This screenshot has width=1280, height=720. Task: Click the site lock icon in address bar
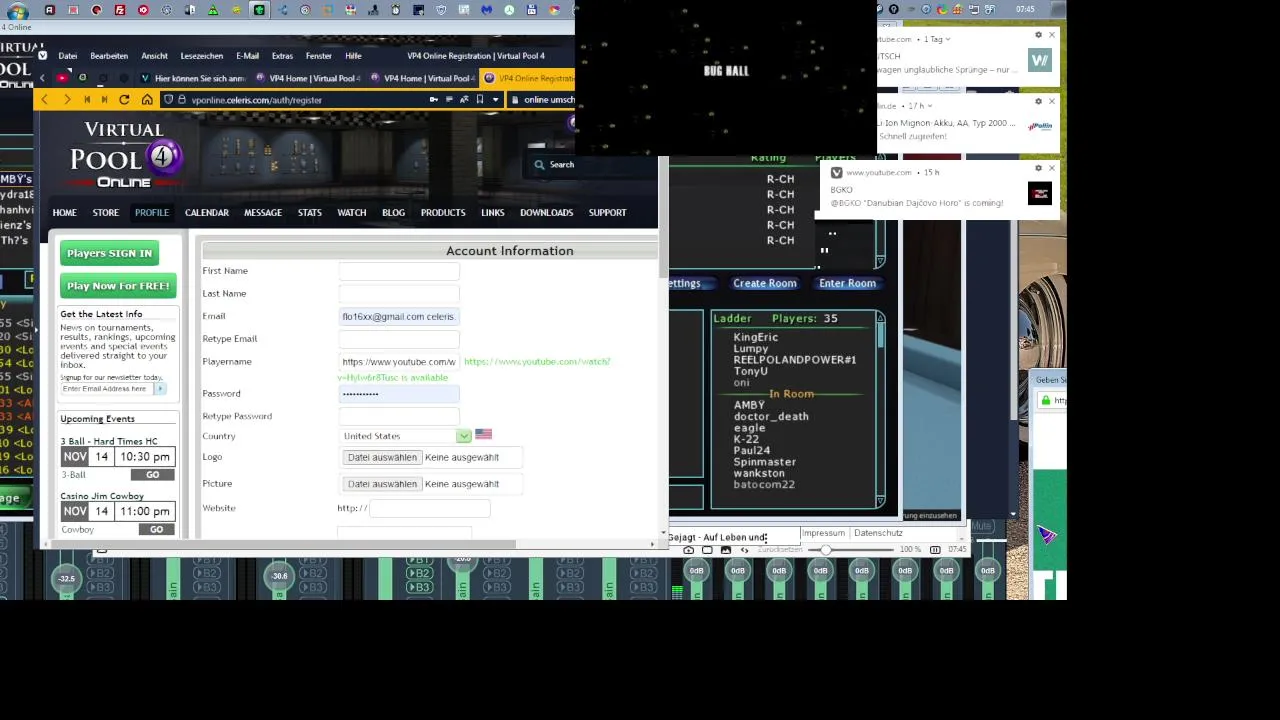pyautogui.click(x=182, y=100)
